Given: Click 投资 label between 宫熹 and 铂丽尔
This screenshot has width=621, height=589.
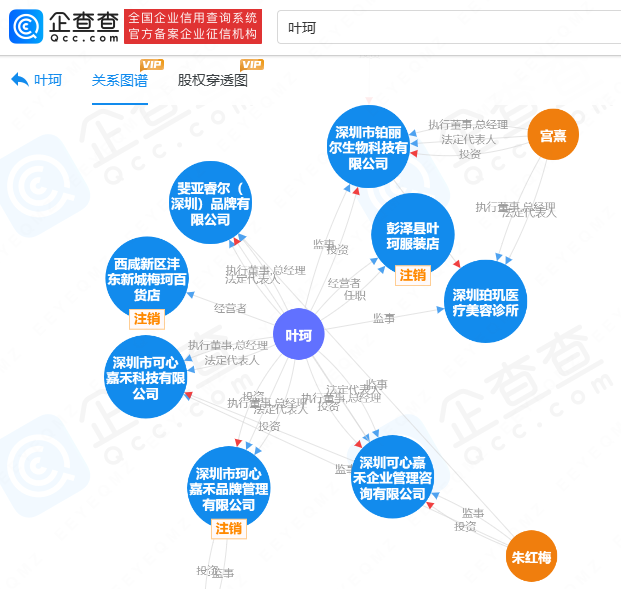Looking at the screenshot, I should tap(470, 154).
